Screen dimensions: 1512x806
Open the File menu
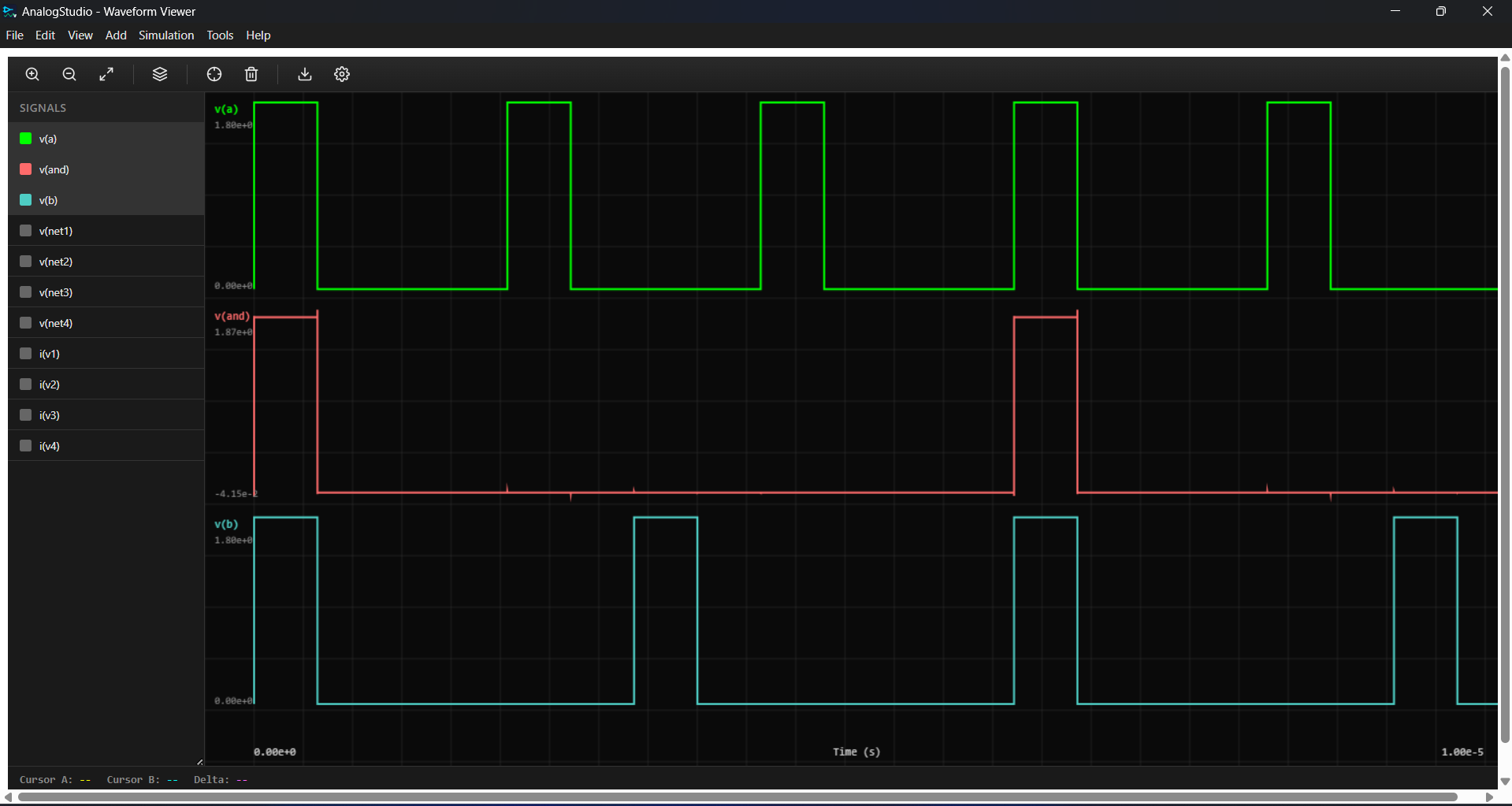[15, 35]
